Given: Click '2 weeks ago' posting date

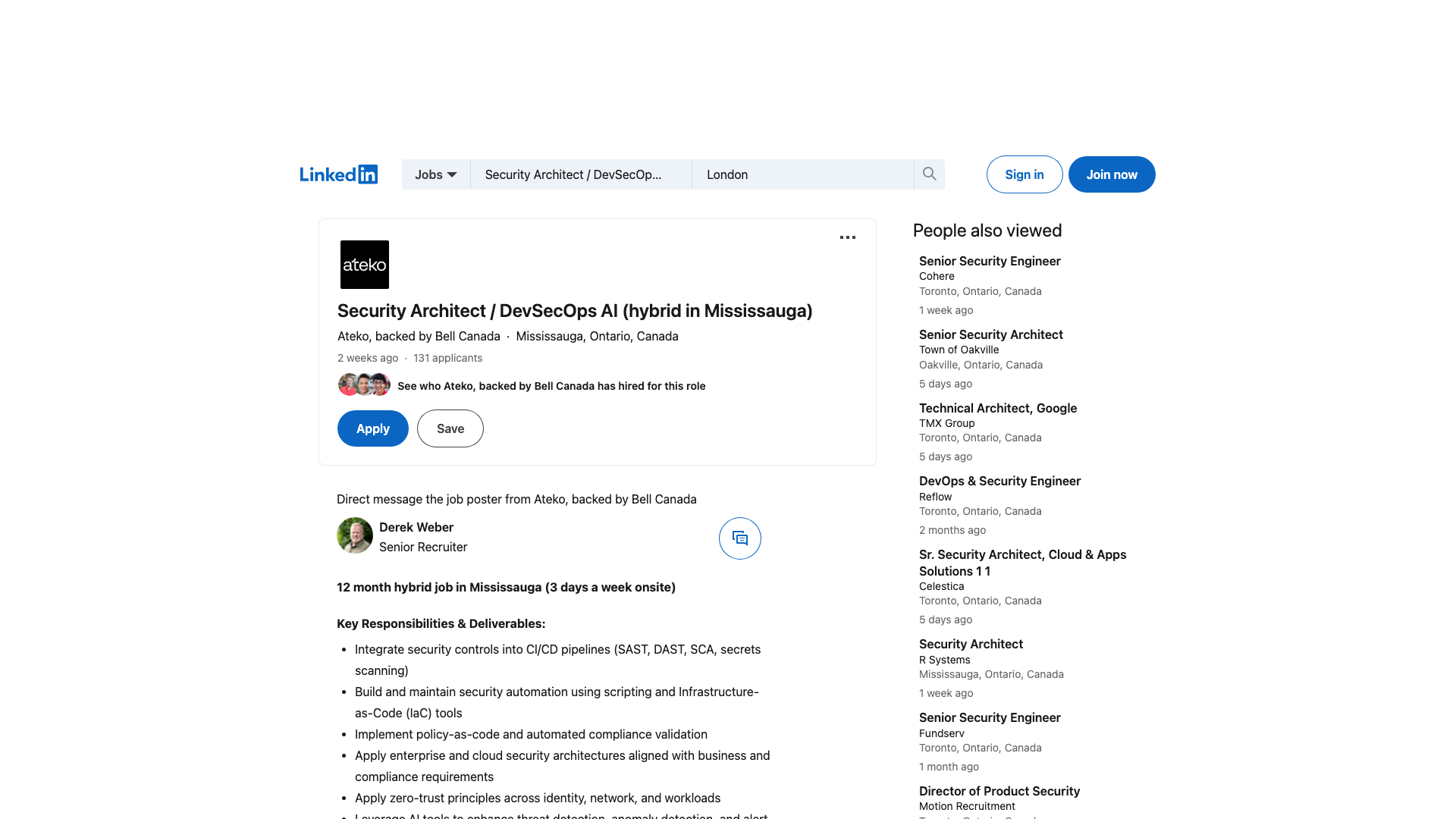Looking at the screenshot, I should tap(368, 358).
